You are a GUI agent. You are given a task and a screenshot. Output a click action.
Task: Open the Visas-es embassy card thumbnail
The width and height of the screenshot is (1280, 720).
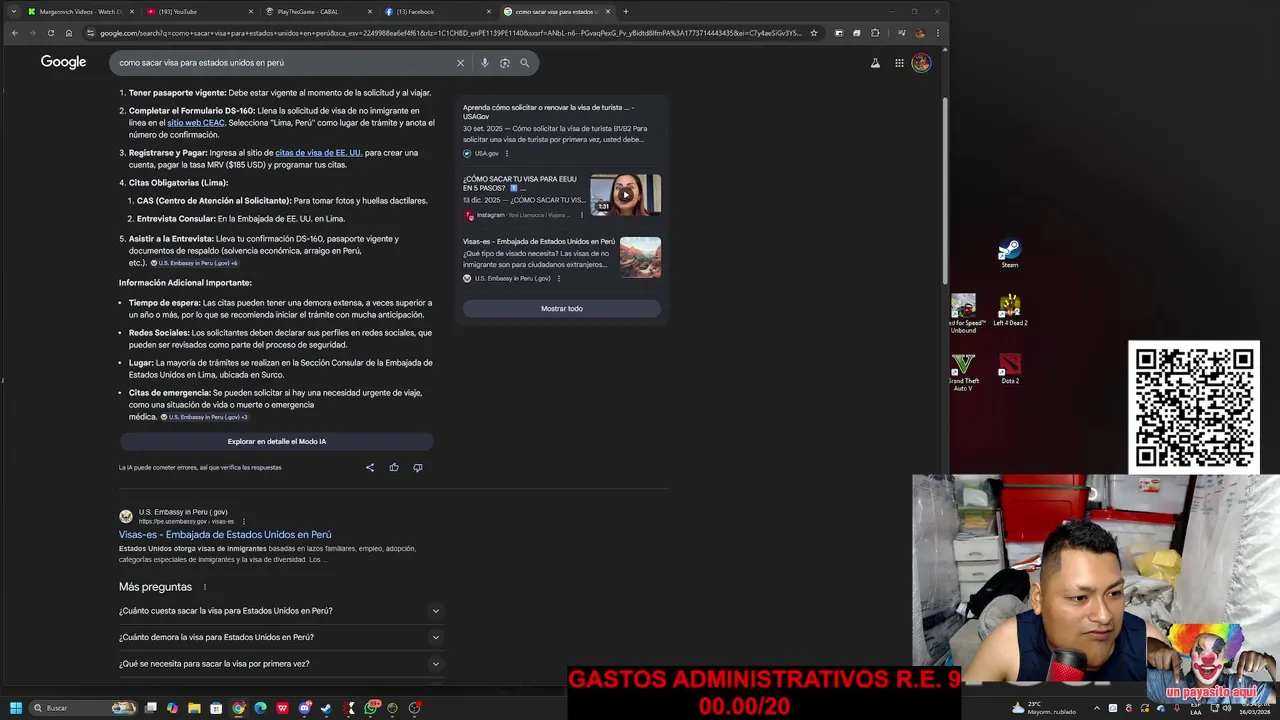pyautogui.click(x=640, y=257)
